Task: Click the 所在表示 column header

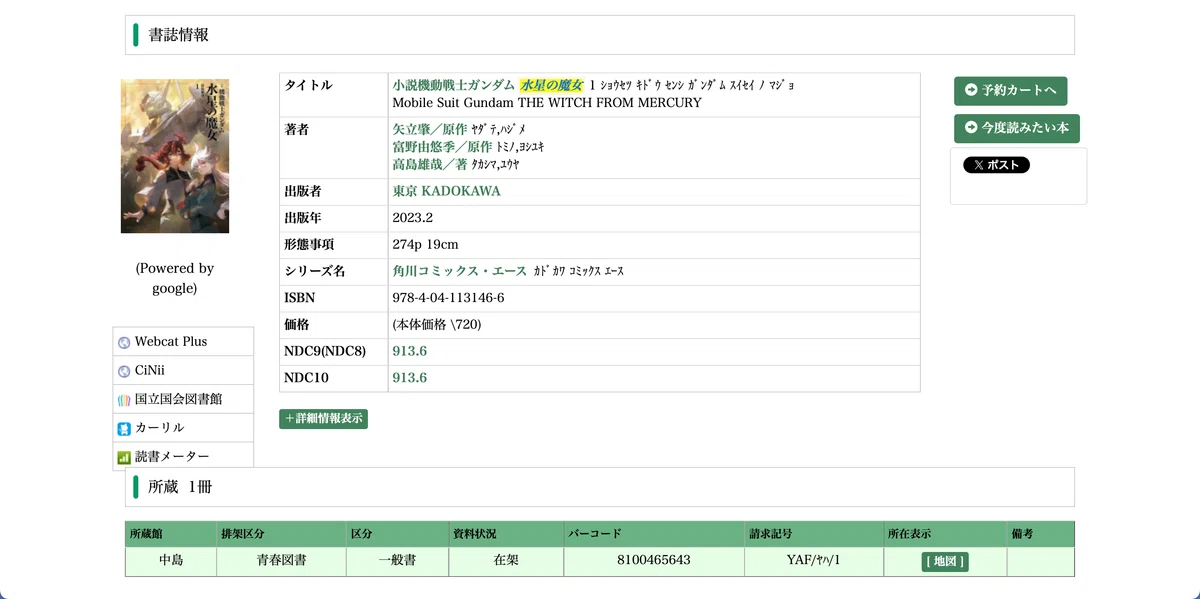Action: coord(945,534)
